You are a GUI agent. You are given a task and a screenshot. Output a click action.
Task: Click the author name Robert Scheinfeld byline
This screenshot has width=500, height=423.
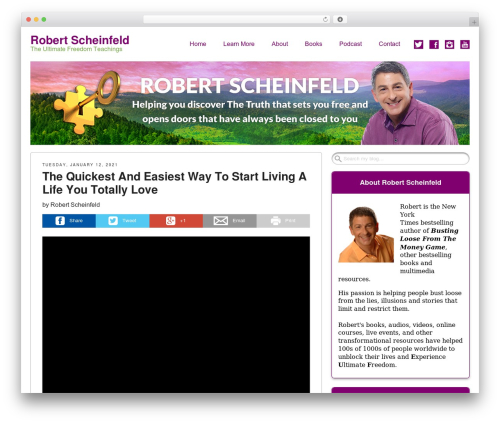(75, 205)
